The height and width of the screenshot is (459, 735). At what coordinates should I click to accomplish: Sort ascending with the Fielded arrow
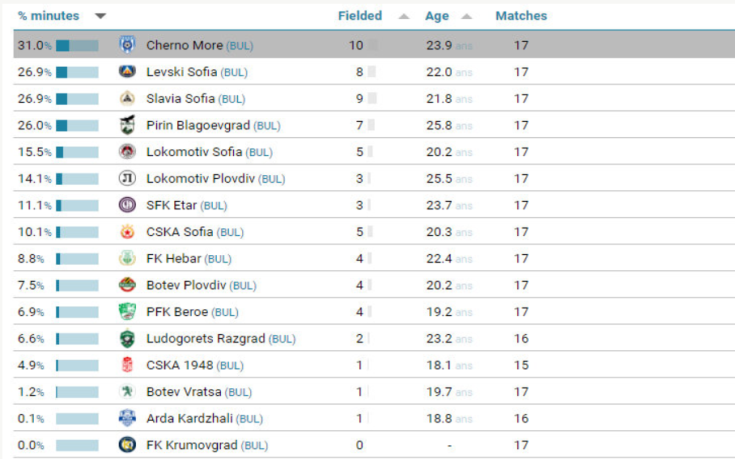404,16
